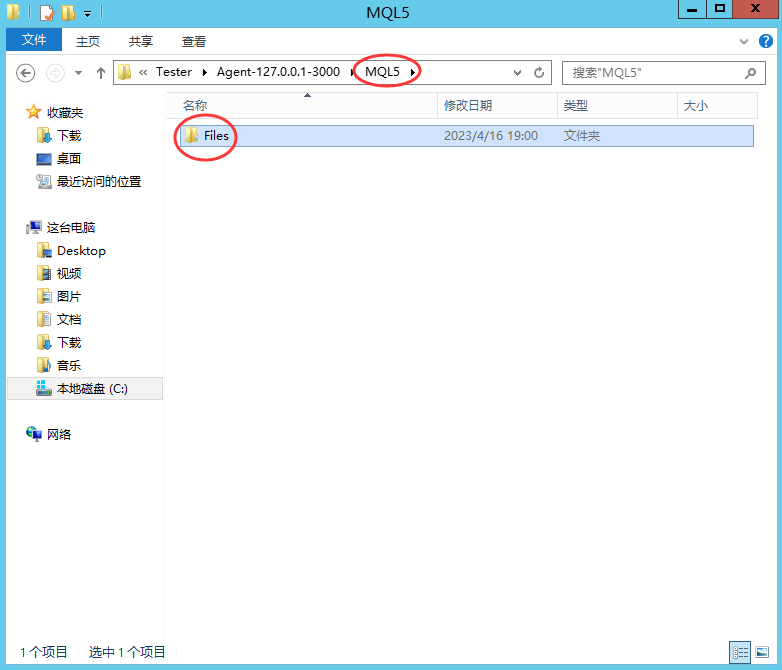Open Customize Quick Access Toolbar dropdown
Viewport: 782px width, 670px height.
[87, 14]
